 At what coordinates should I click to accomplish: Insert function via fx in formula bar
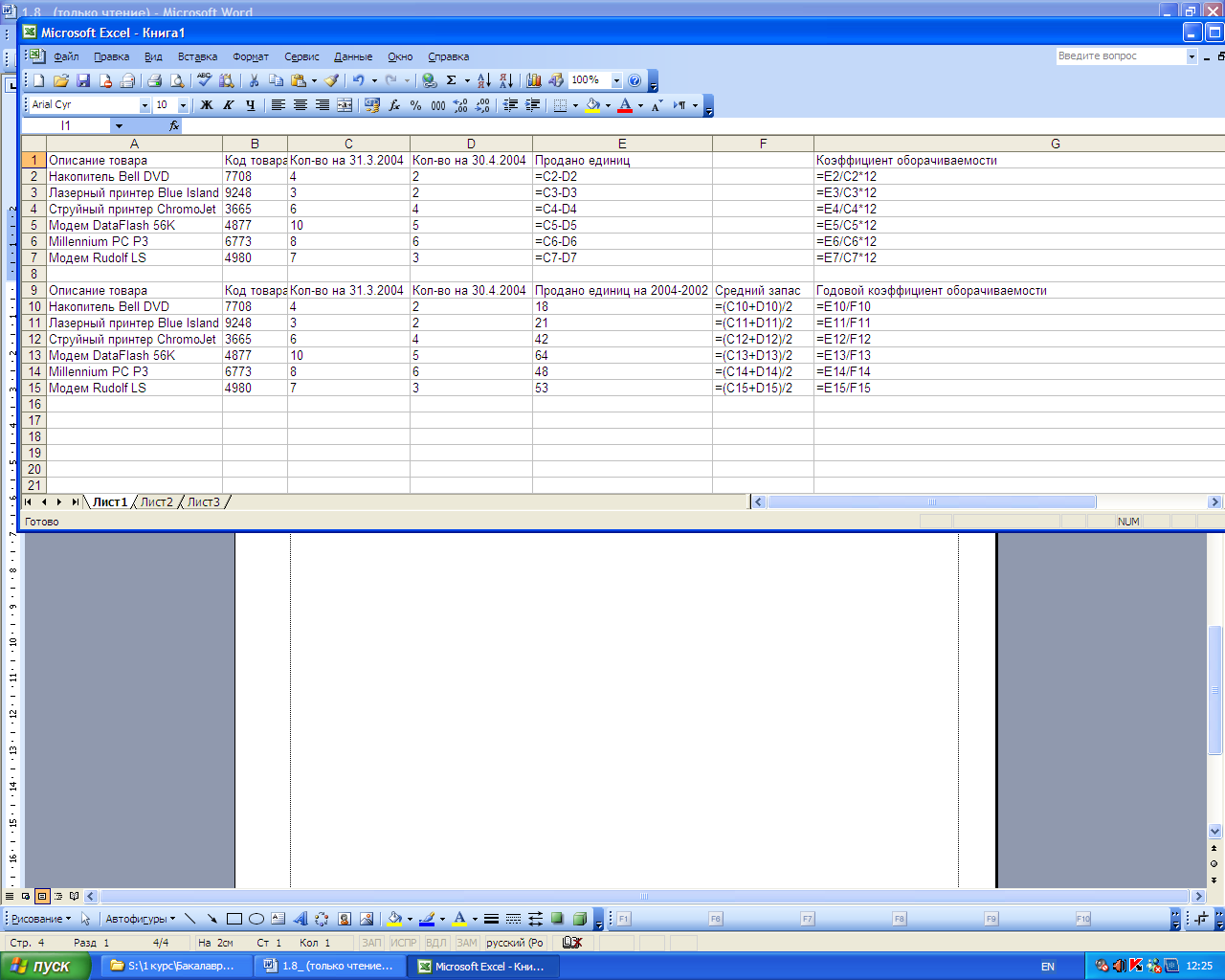[x=174, y=125]
